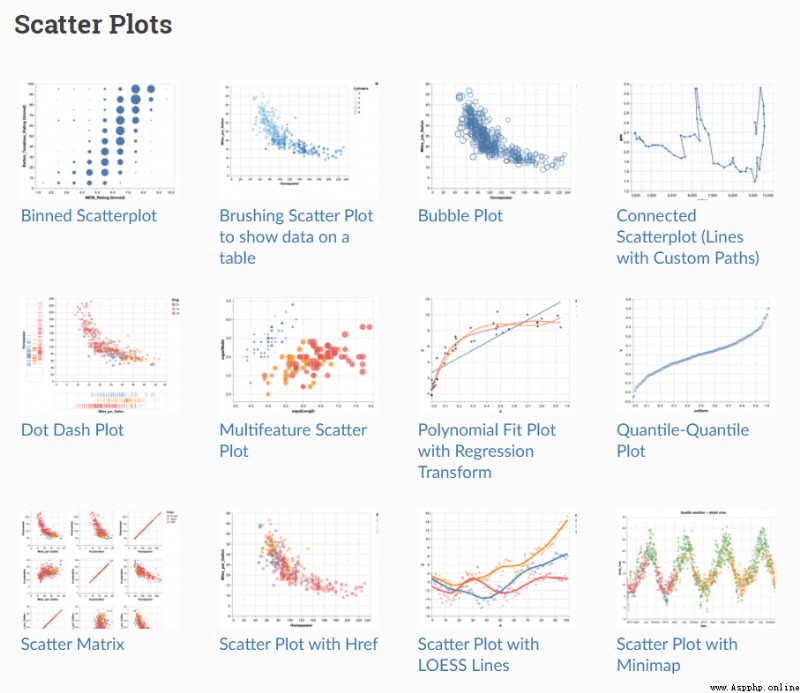800x693 pixels.
Task: Open the Multifeature Scatter Plot link
Action: (x=293, y=440)
